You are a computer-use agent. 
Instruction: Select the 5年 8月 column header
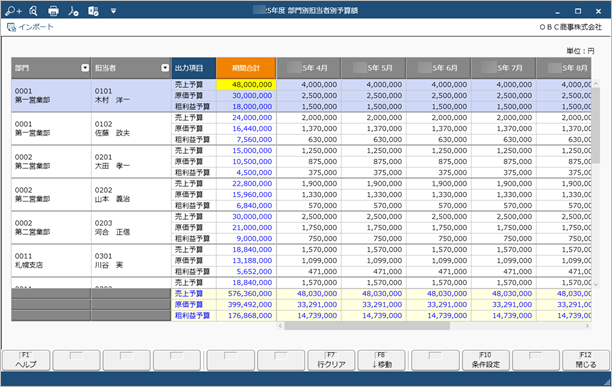coord(564,68)
